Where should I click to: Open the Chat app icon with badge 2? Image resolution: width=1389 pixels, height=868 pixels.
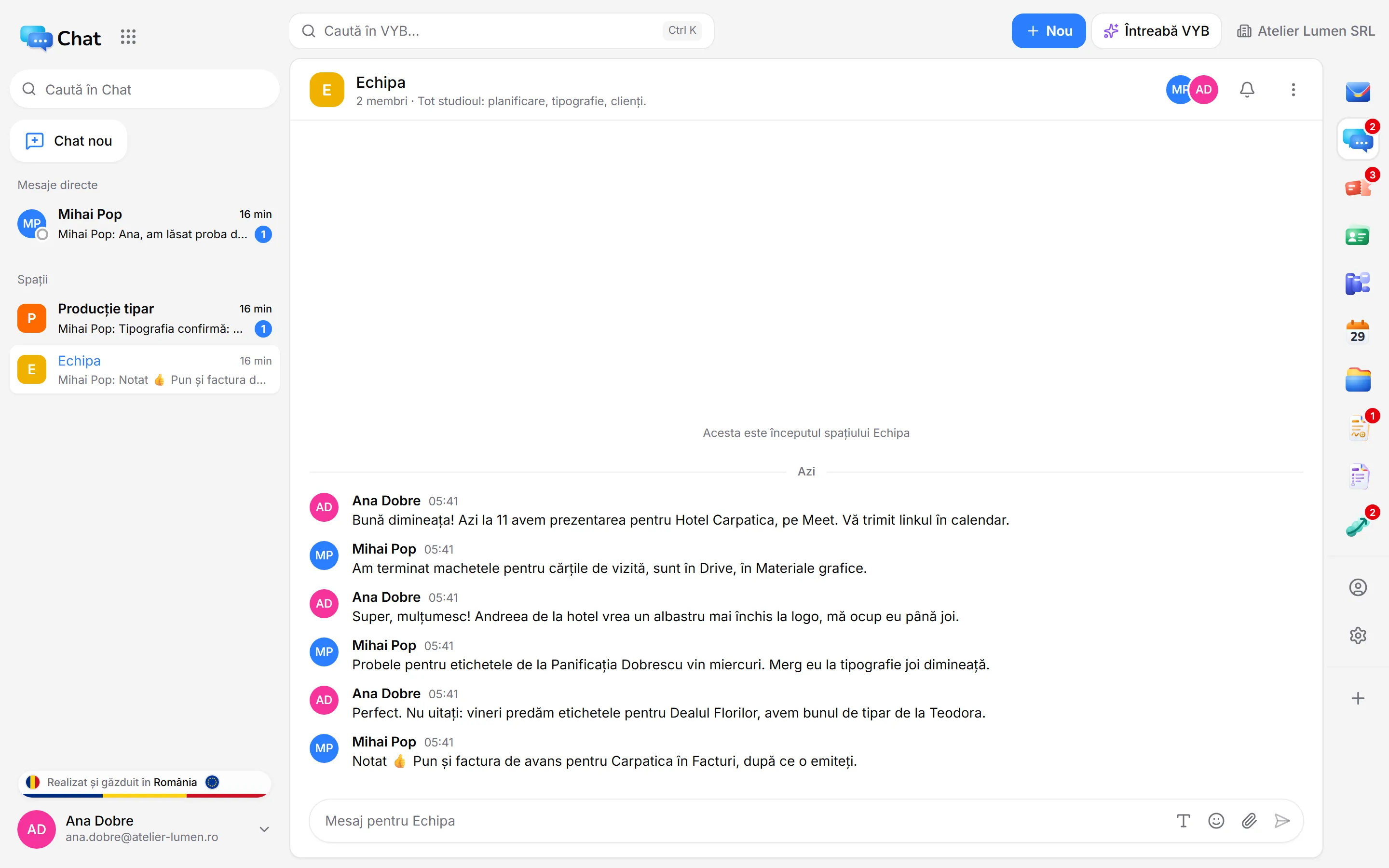coord(1358,139)
